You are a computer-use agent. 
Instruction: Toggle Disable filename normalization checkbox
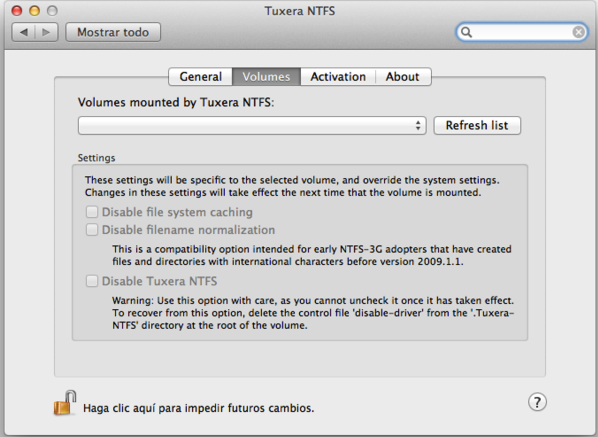click(x=92, y=230)
